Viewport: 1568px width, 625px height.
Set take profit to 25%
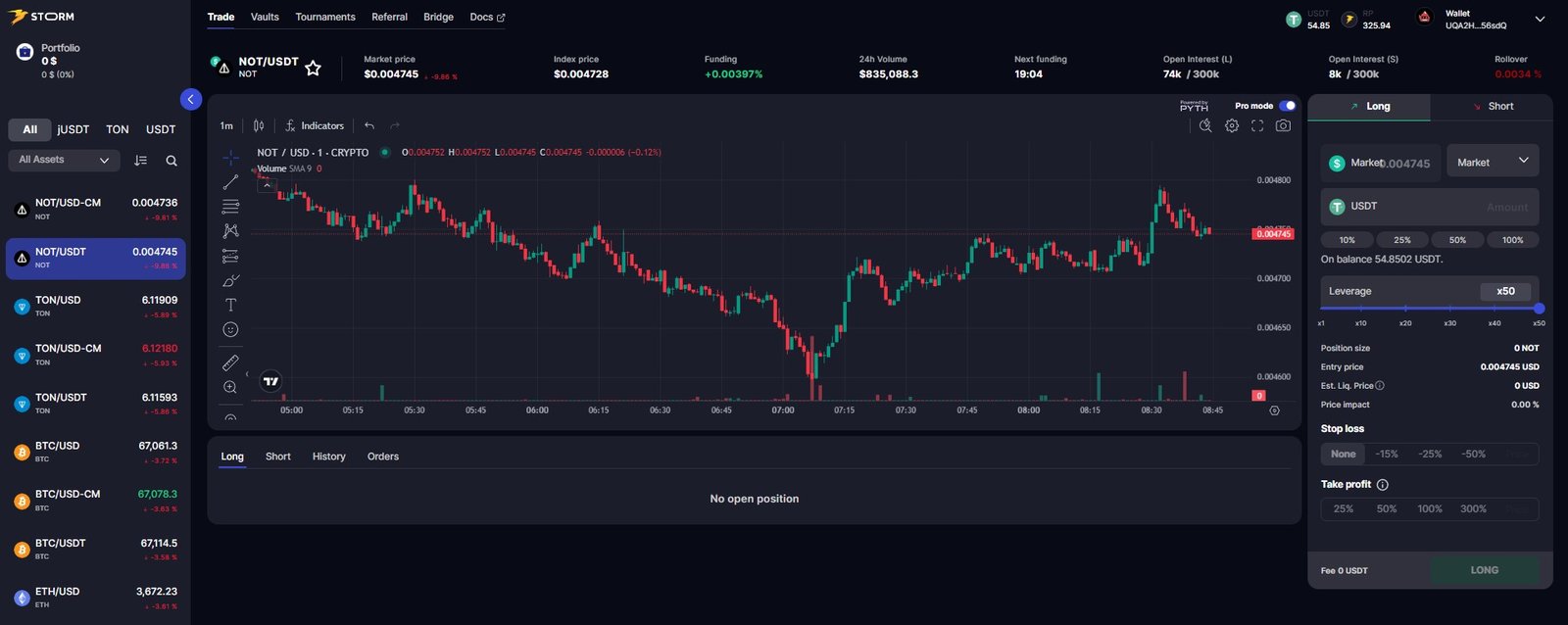(1344, 509)
